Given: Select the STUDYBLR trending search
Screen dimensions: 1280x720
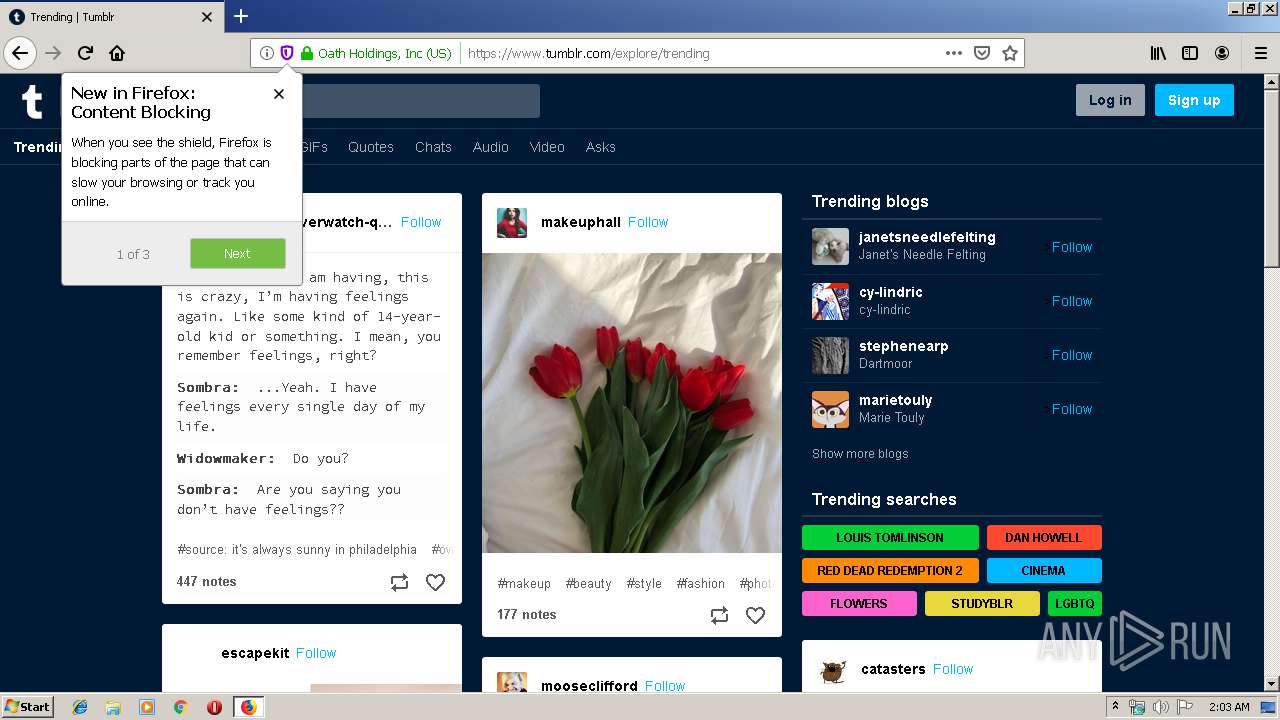Looking at the screenshot, I should [982, 603].
